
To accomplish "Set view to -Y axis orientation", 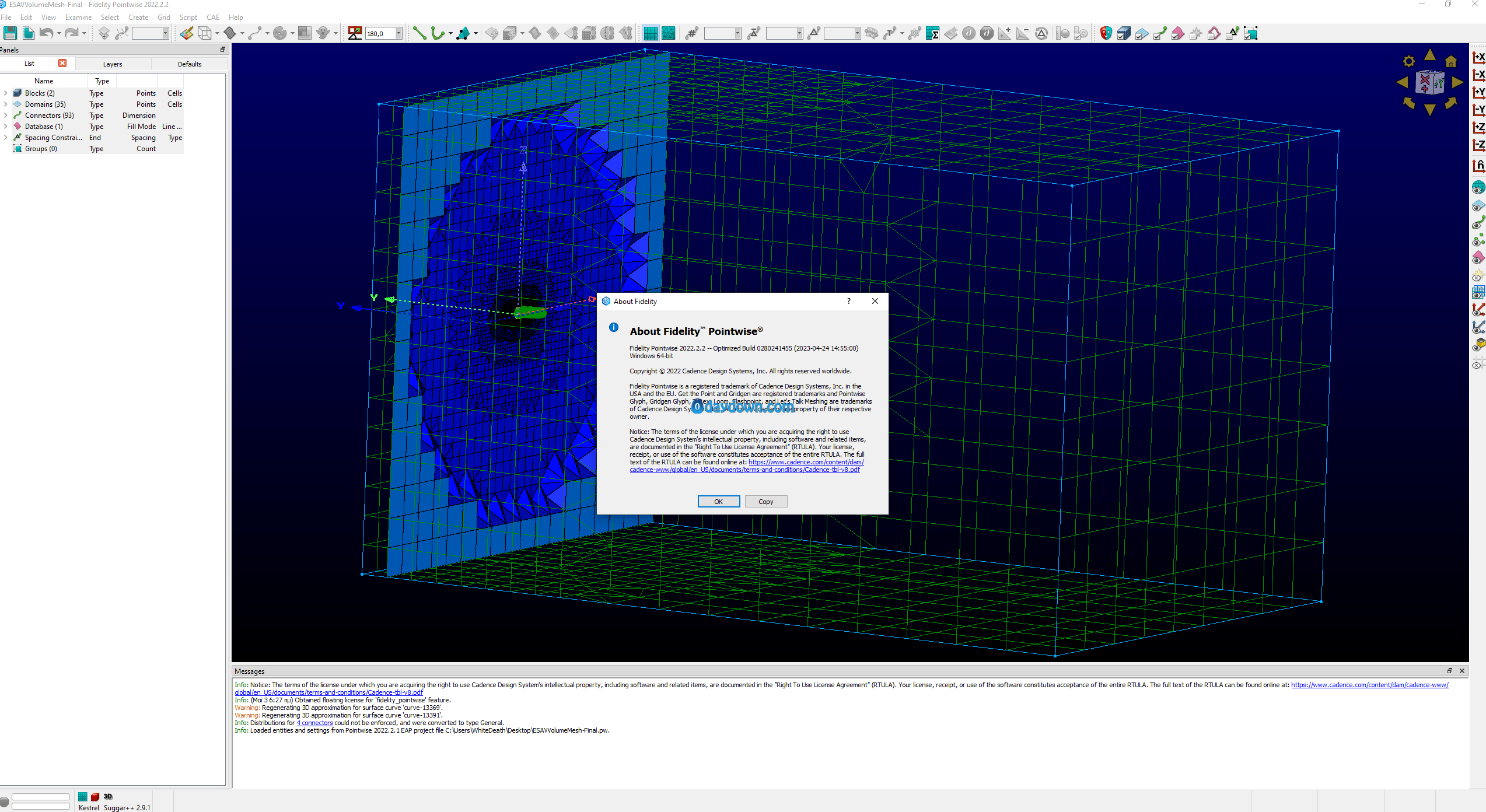I will point(1478,110).
